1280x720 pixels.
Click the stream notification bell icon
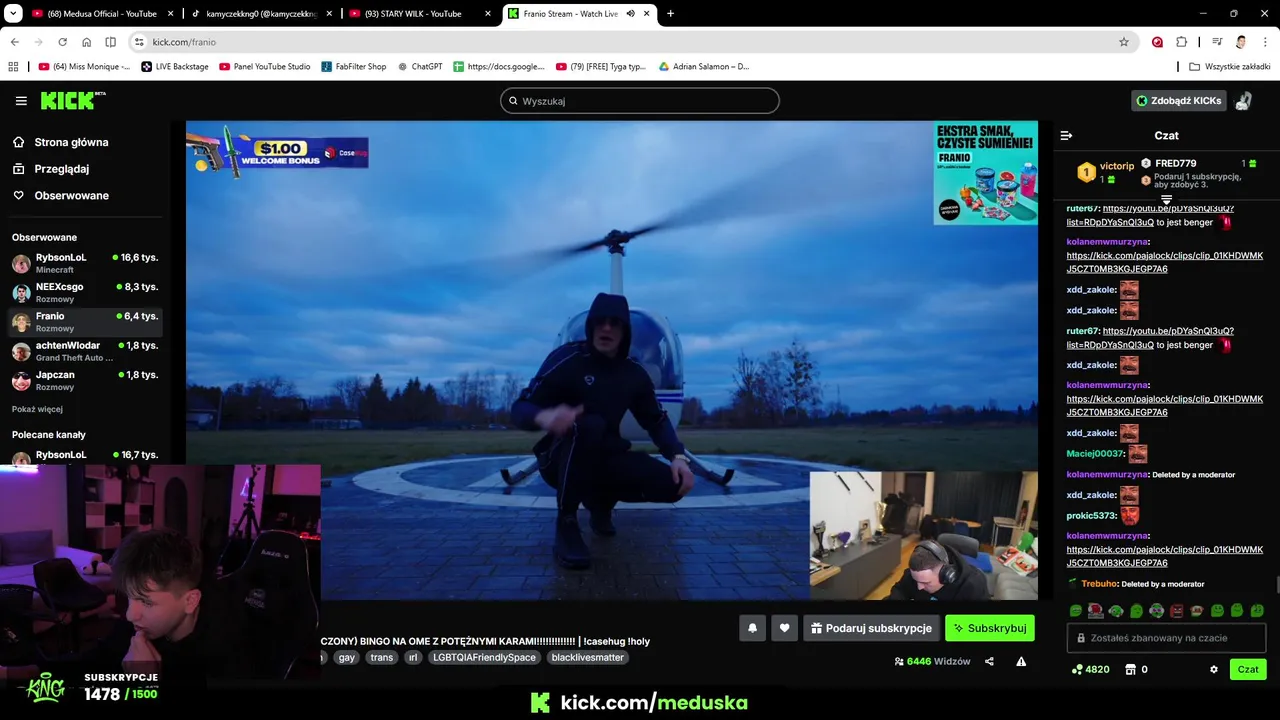click(x=752, y=628)
